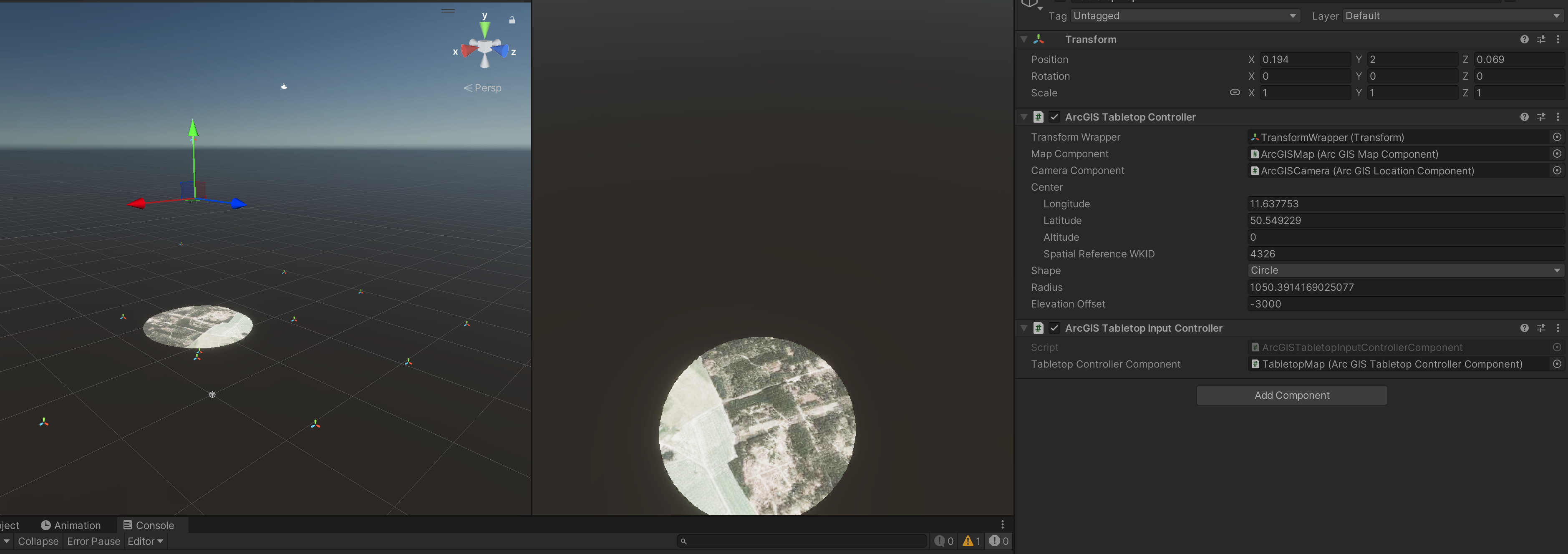Click the Add Component button

point(1292,396)
